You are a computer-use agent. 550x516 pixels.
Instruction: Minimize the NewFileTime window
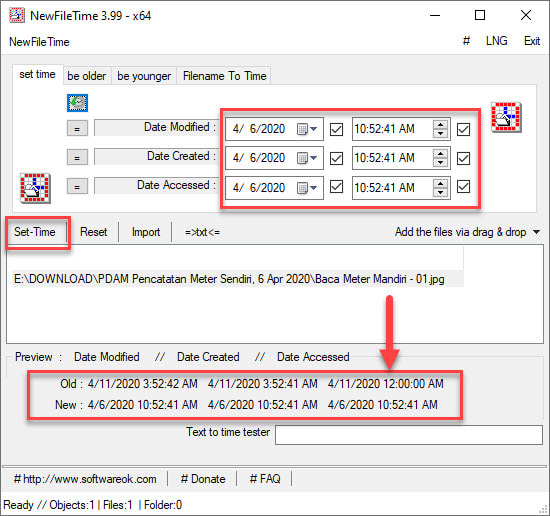[x=435, y=15]
